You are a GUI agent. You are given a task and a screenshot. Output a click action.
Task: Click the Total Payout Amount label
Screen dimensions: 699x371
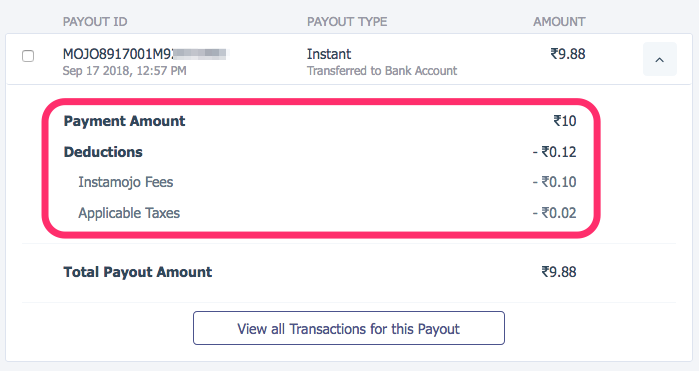(137, 272)
